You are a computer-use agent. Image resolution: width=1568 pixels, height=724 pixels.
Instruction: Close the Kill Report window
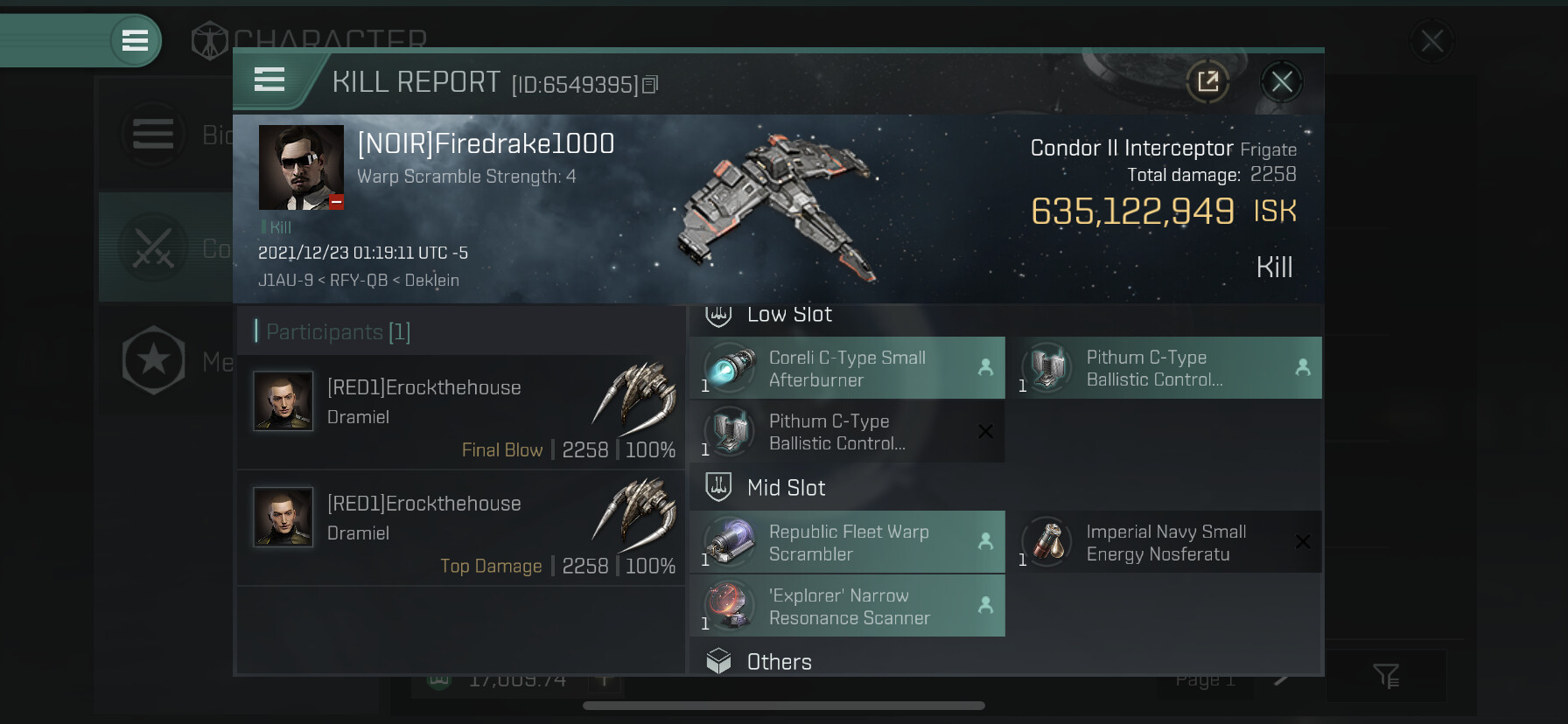[x=1282, y=82]
